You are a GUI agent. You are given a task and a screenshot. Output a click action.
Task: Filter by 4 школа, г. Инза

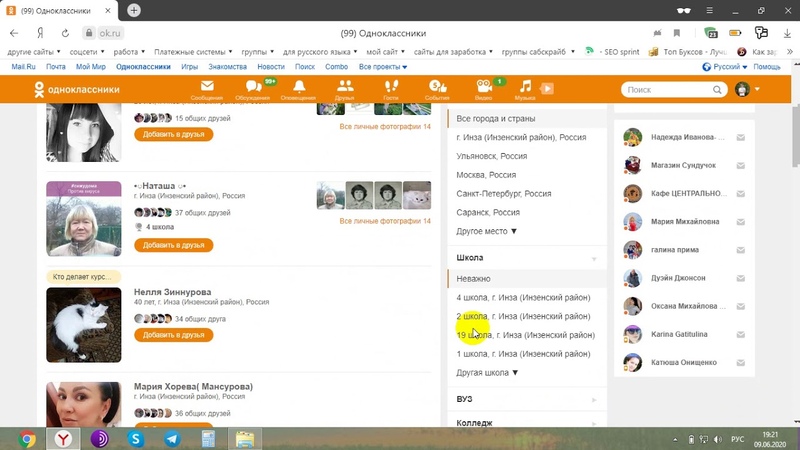523,297
